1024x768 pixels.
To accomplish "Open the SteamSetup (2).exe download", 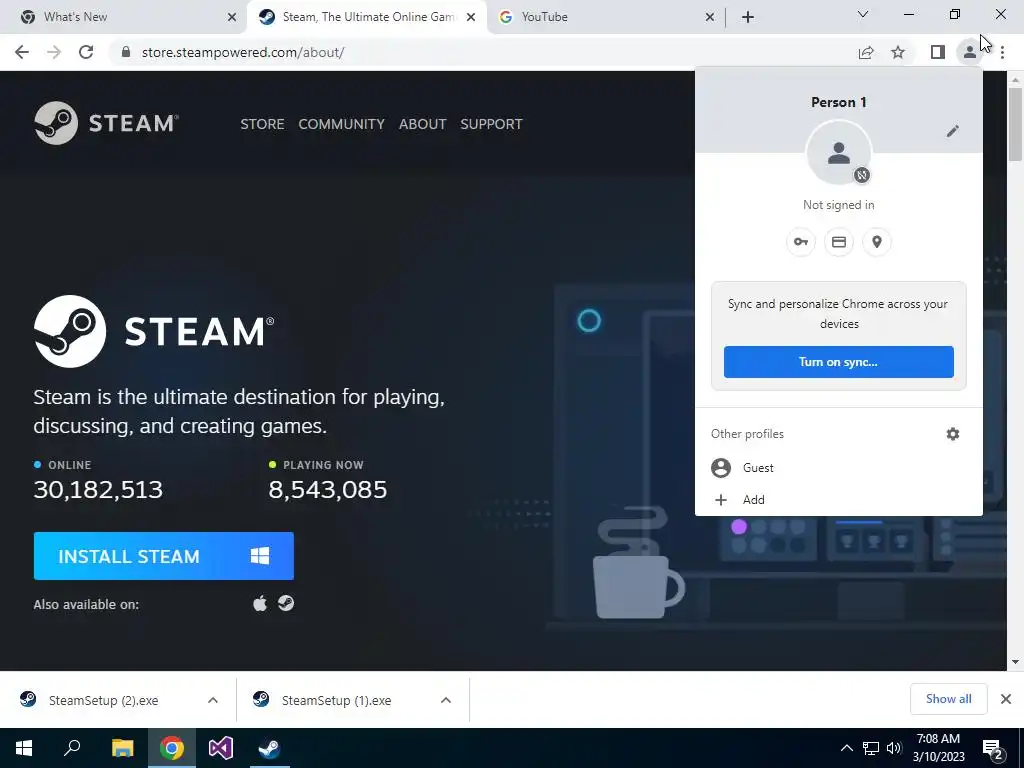I will [x=103, y=700].
